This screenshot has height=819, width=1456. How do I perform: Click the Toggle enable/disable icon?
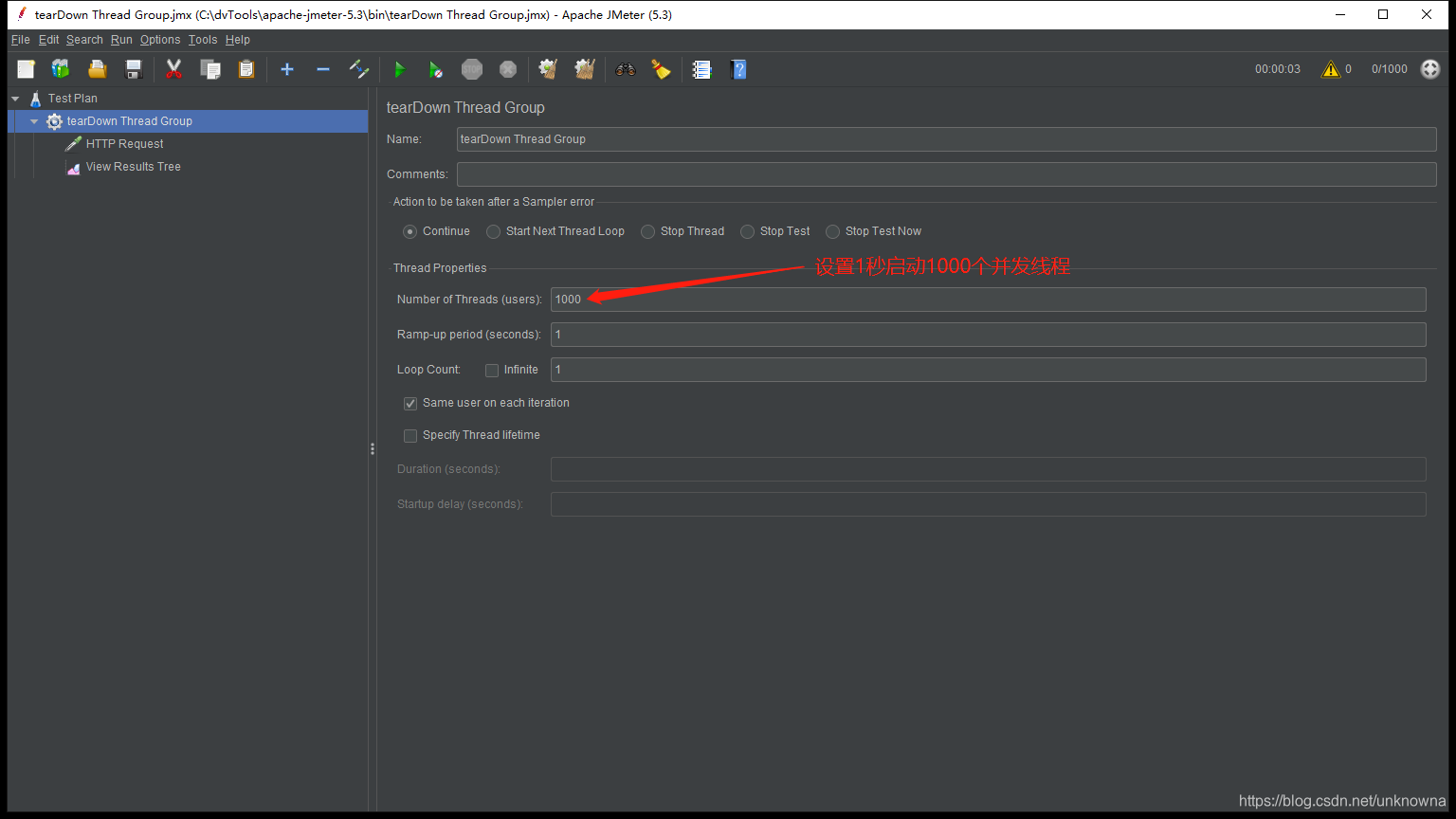coord(359,69)
